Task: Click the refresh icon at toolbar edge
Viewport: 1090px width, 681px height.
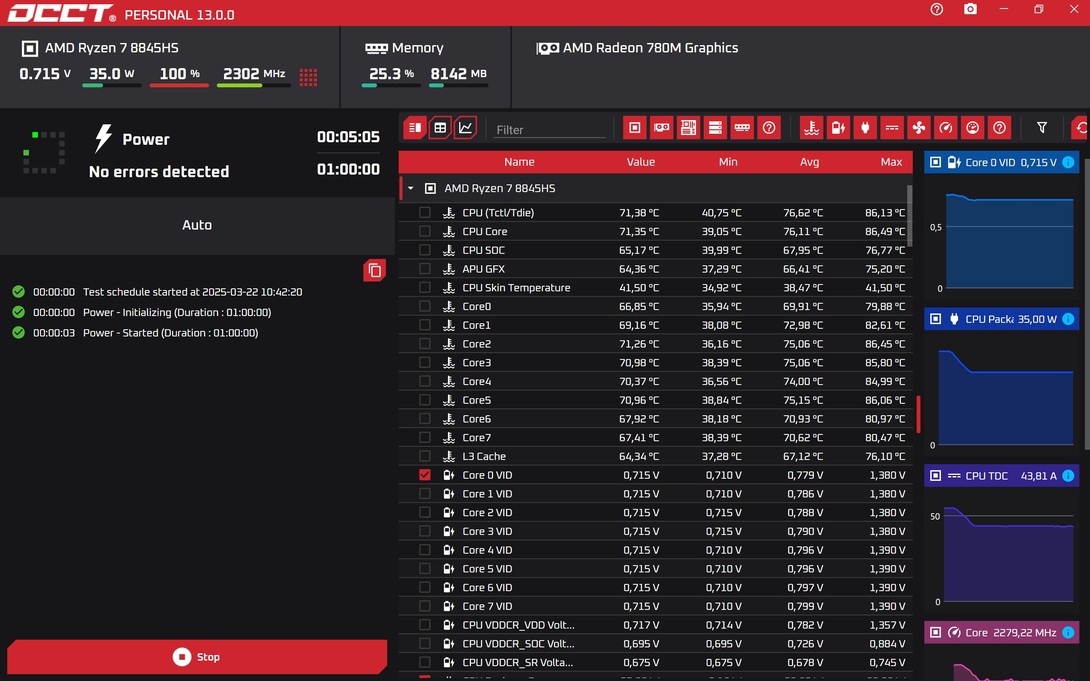Action: click(1080, 128)
